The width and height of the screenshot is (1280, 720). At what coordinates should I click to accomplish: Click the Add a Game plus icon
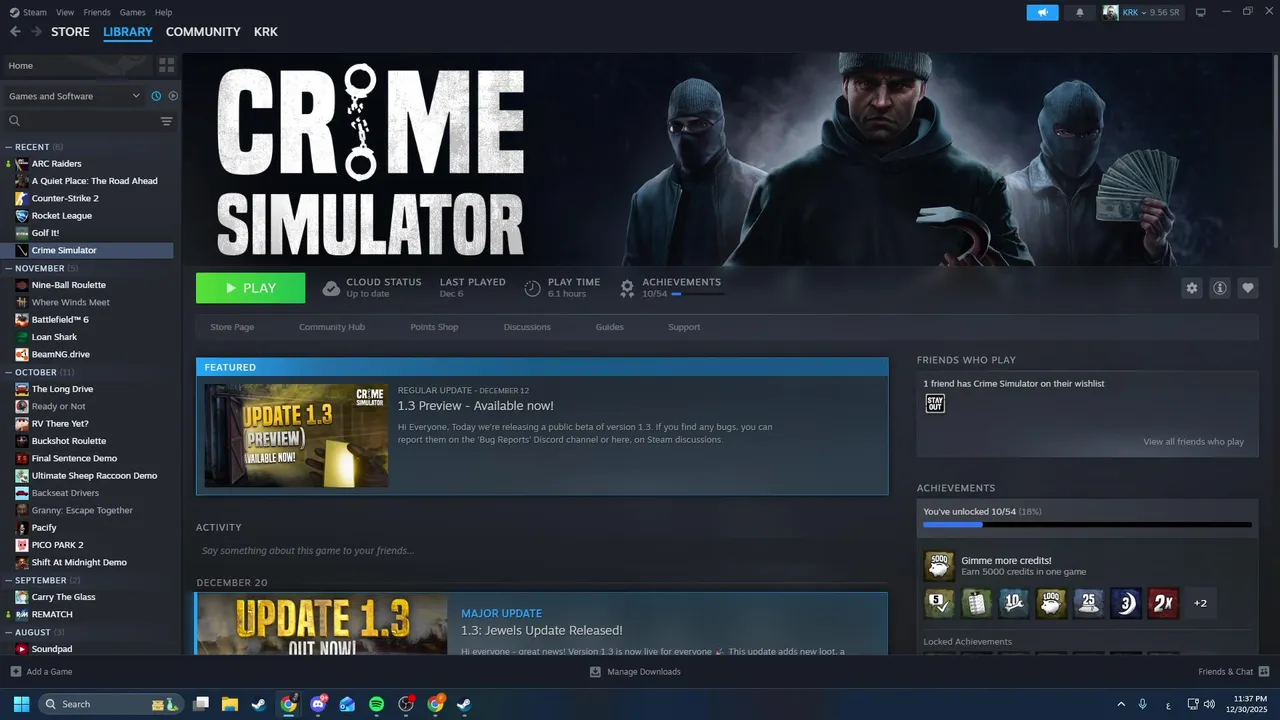[15, 672]
